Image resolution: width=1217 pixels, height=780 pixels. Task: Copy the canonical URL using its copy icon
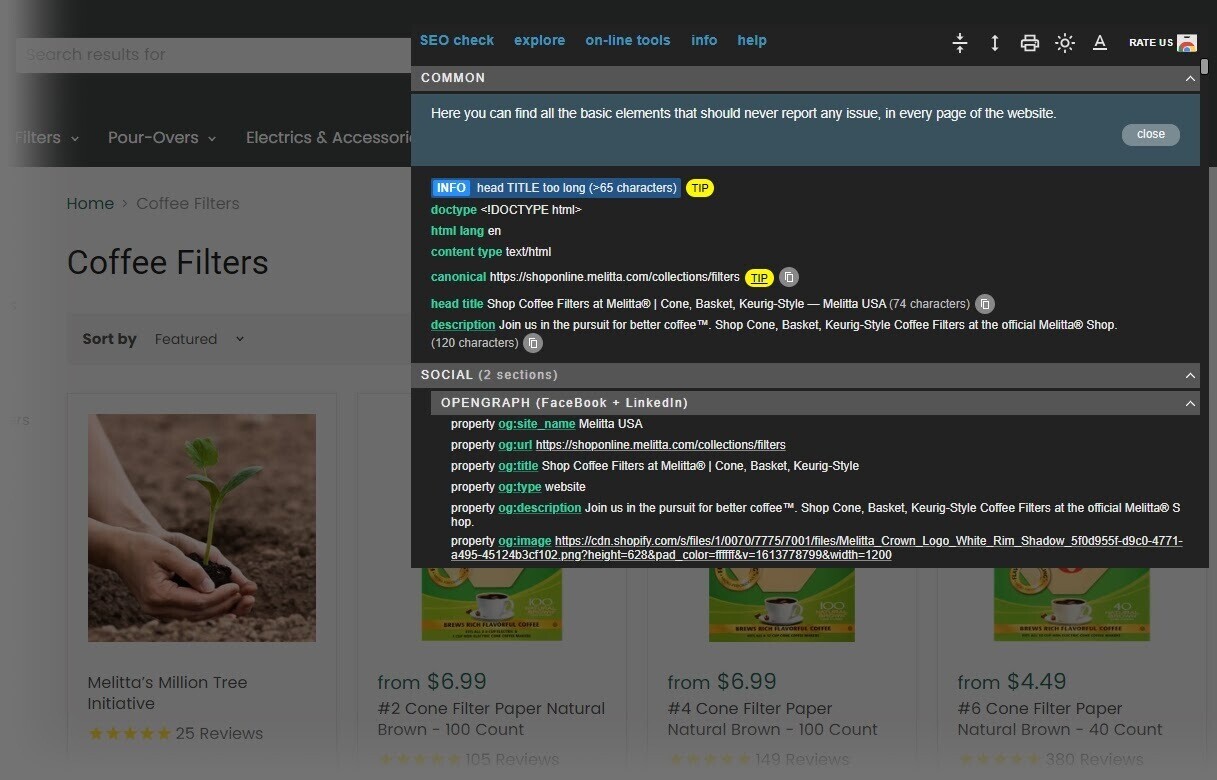pos(788,277)
